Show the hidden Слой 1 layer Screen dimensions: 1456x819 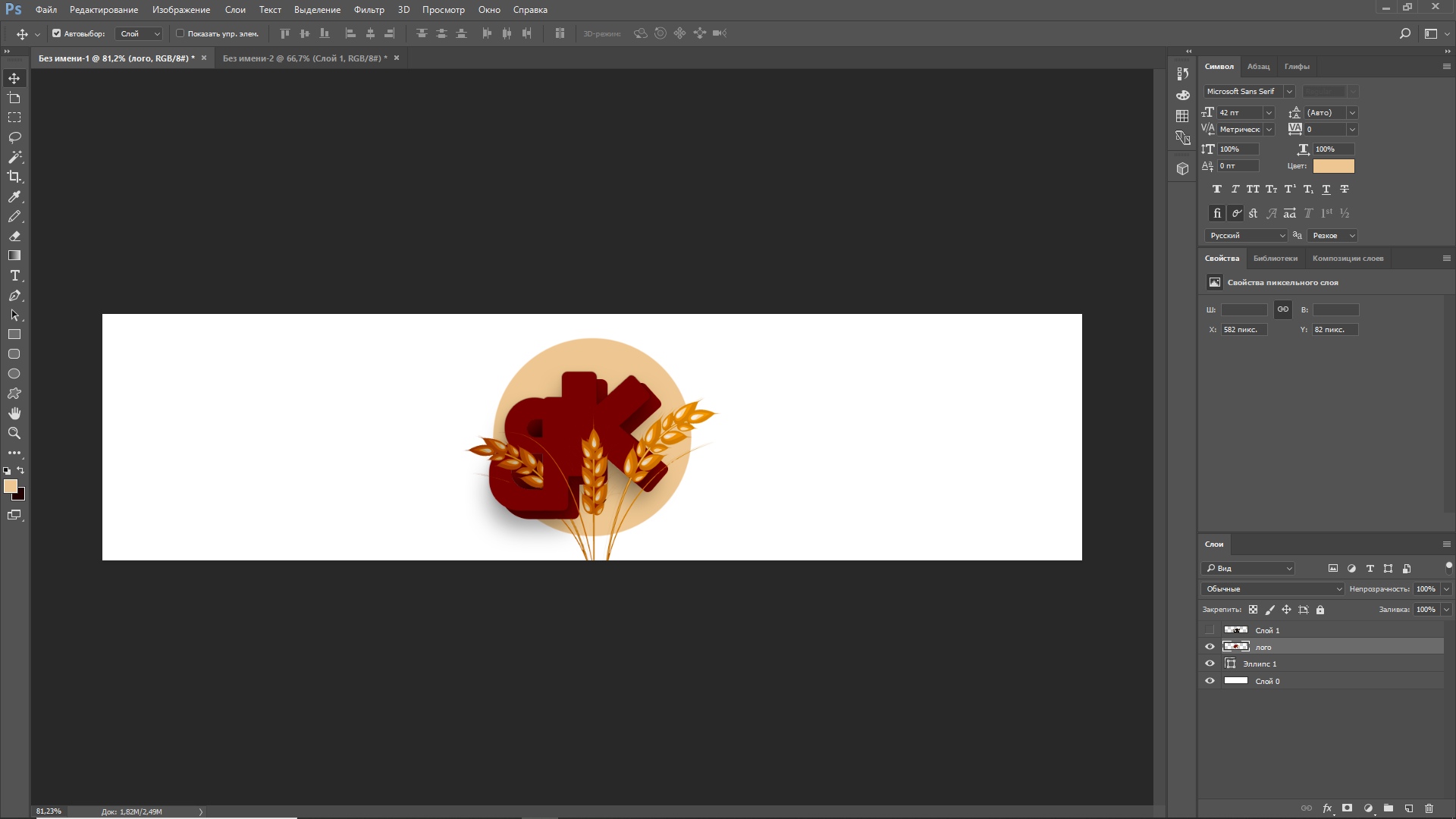click(1210, 630)
